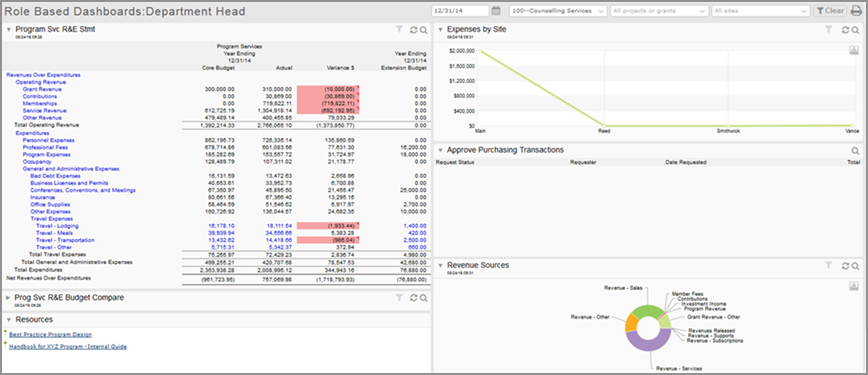Open the Office Supplies link
Image resolution: width=868 pixels, height=375 pixels.
pos(50,204)
